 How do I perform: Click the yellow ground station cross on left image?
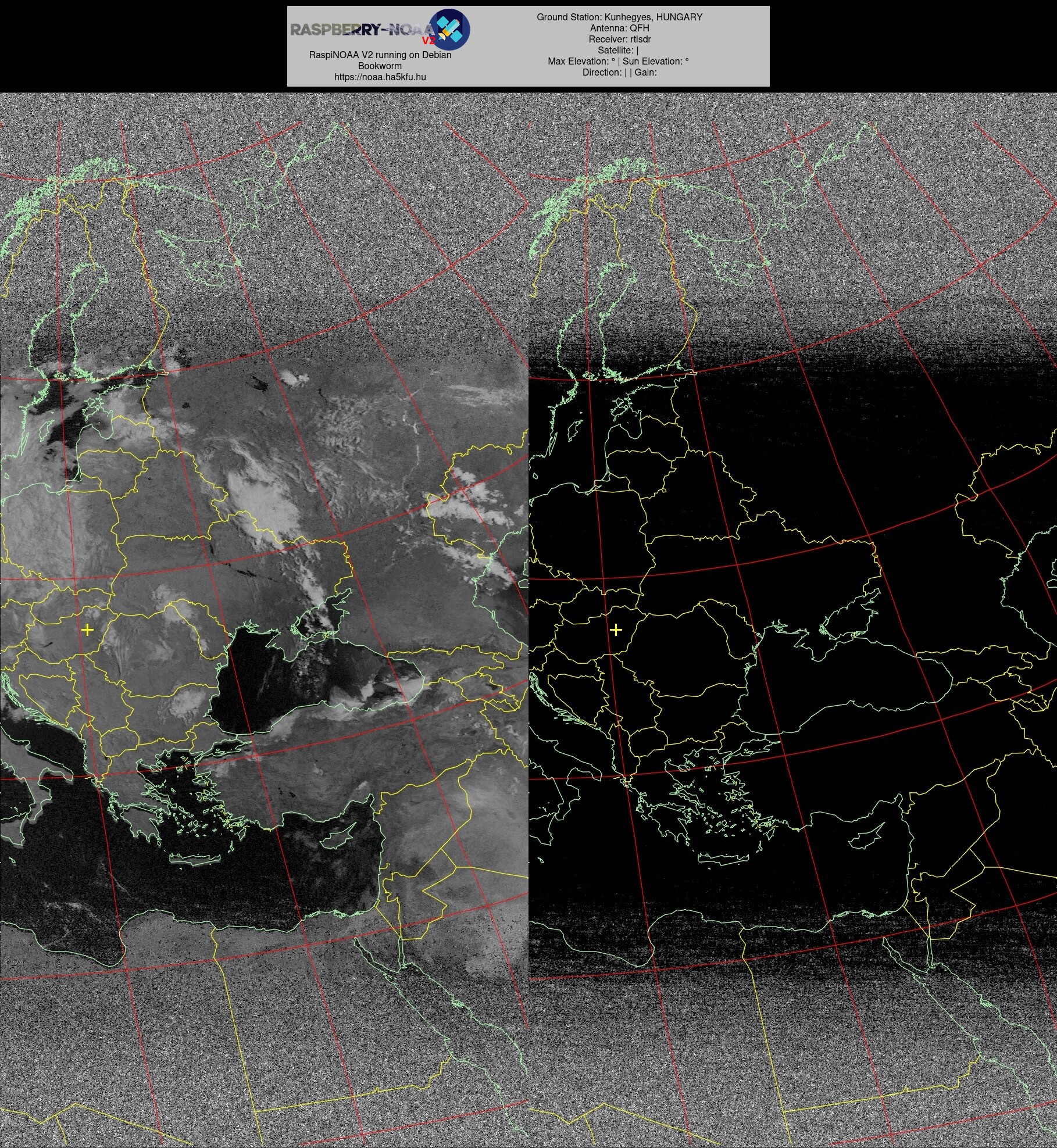[x=87, y=630]
